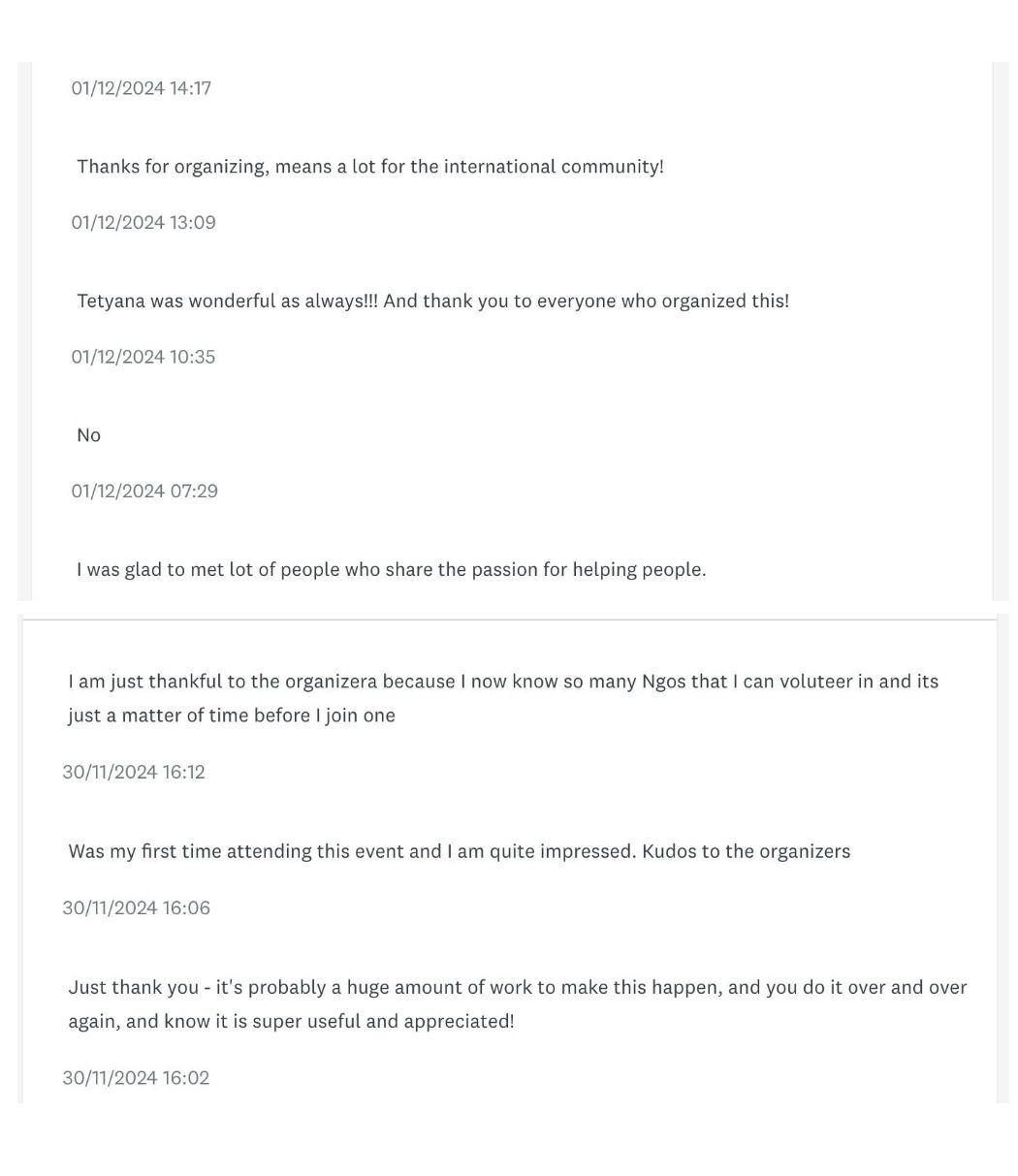
Task: Click the timestamp 01/12/2024 10:35
Action: coord(143,357)
